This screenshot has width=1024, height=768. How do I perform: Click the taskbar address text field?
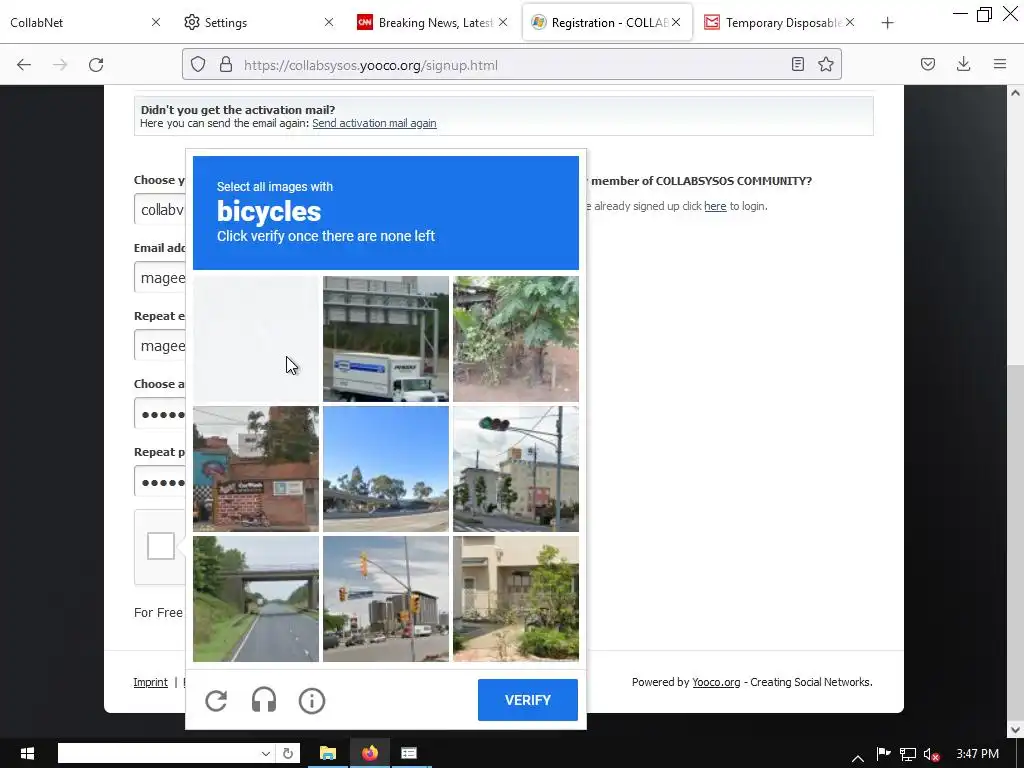pos(158,754)
